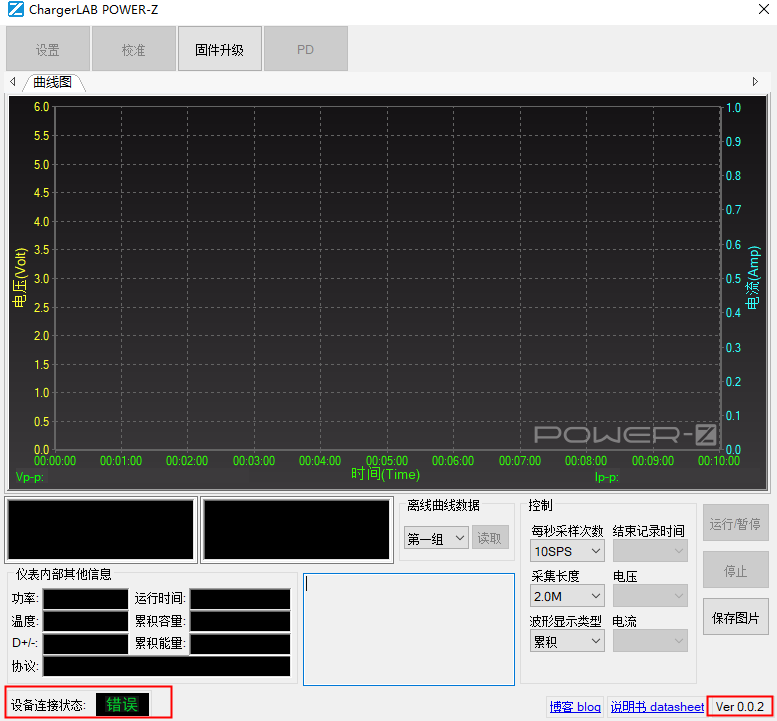This screenshot has height=721, width=777.
Task: Select the 曲线图 chart tab
Action: pos(53,82)
